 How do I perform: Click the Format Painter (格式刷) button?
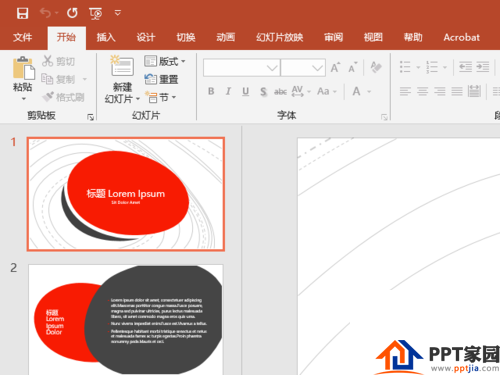63,97
